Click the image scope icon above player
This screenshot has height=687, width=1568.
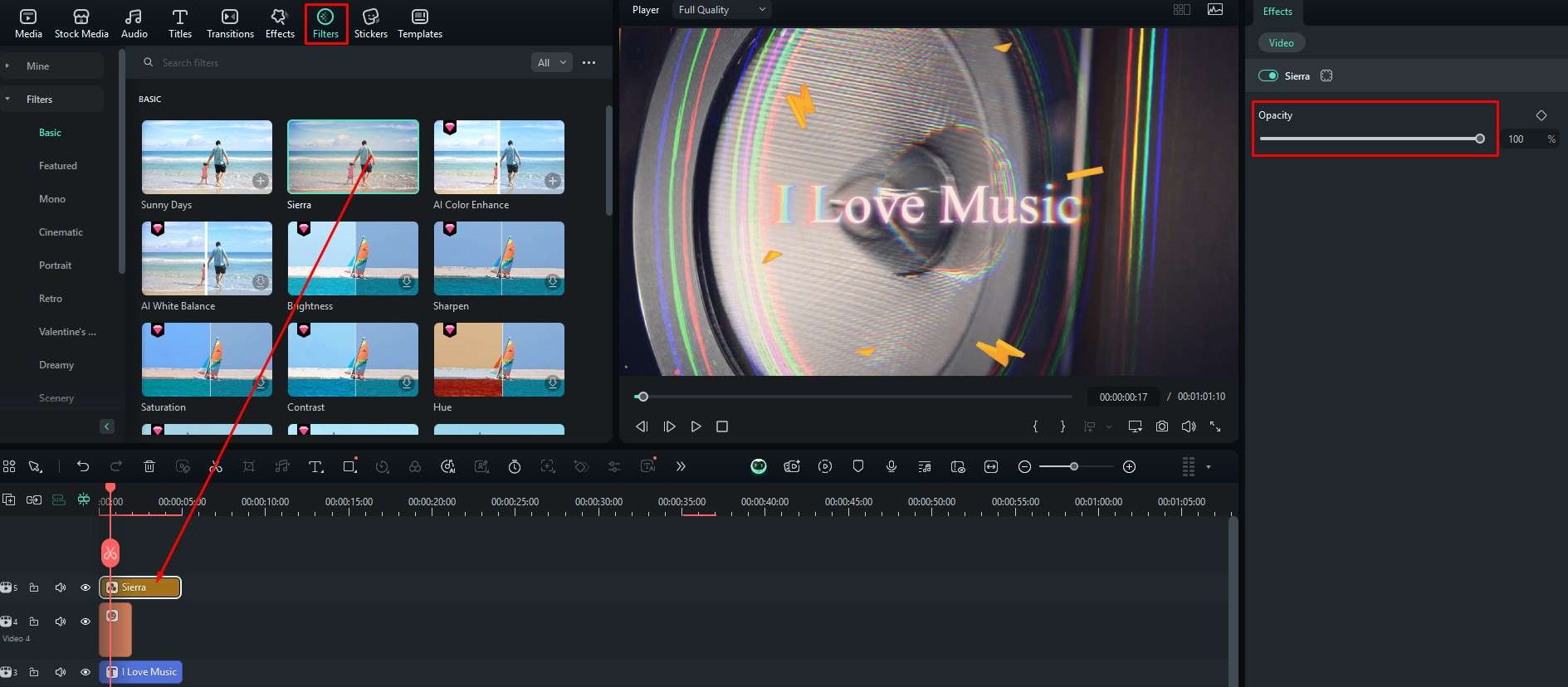tap(1215, 10)
